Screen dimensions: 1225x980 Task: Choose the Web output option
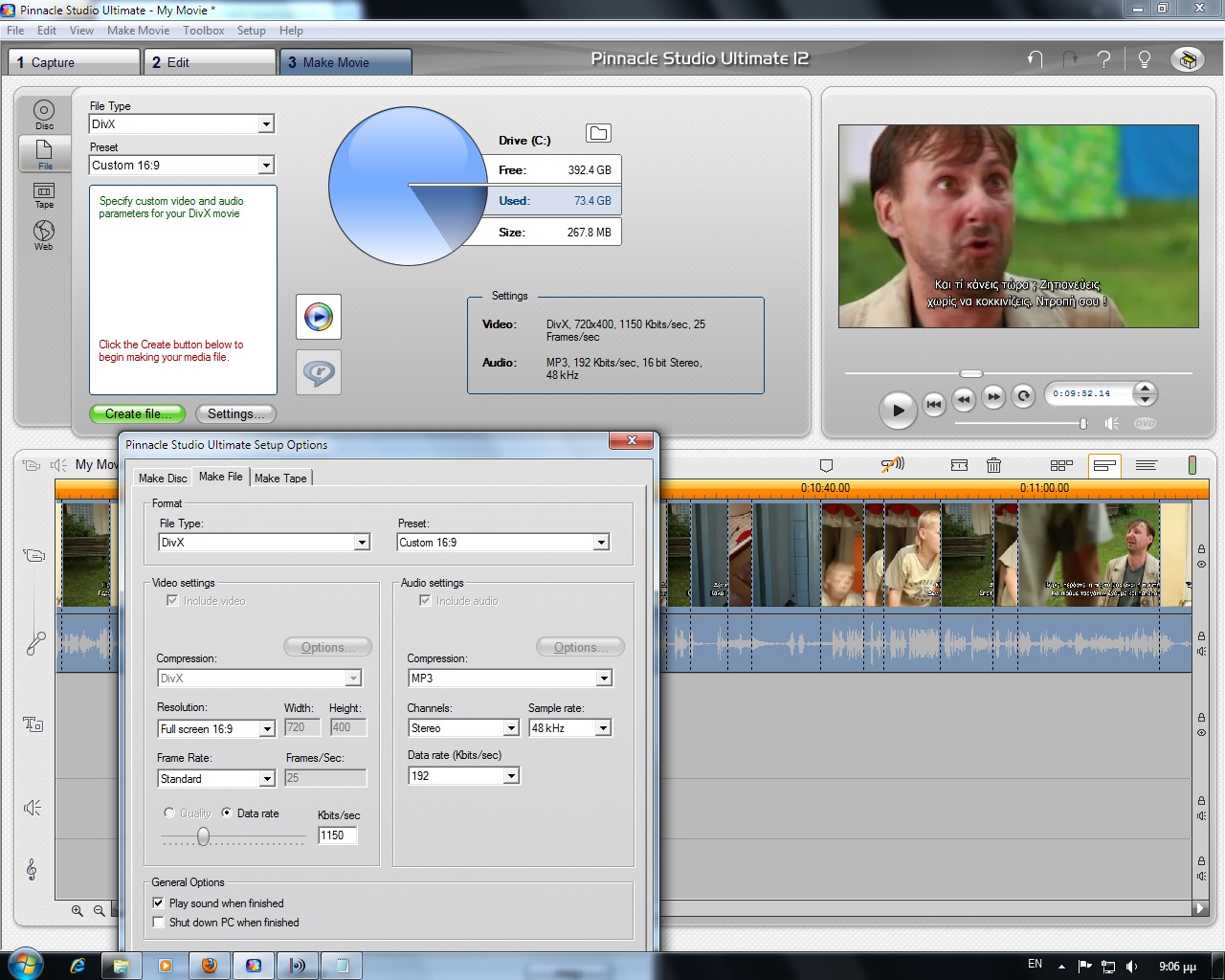(44, 235)
